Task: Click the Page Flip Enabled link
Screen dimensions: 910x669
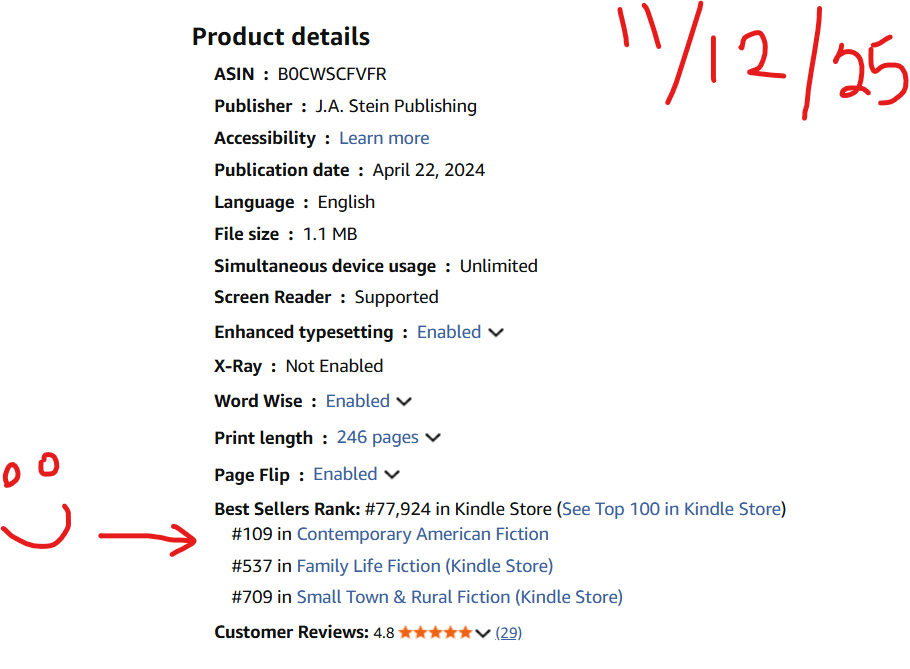Action: point(345,474)
